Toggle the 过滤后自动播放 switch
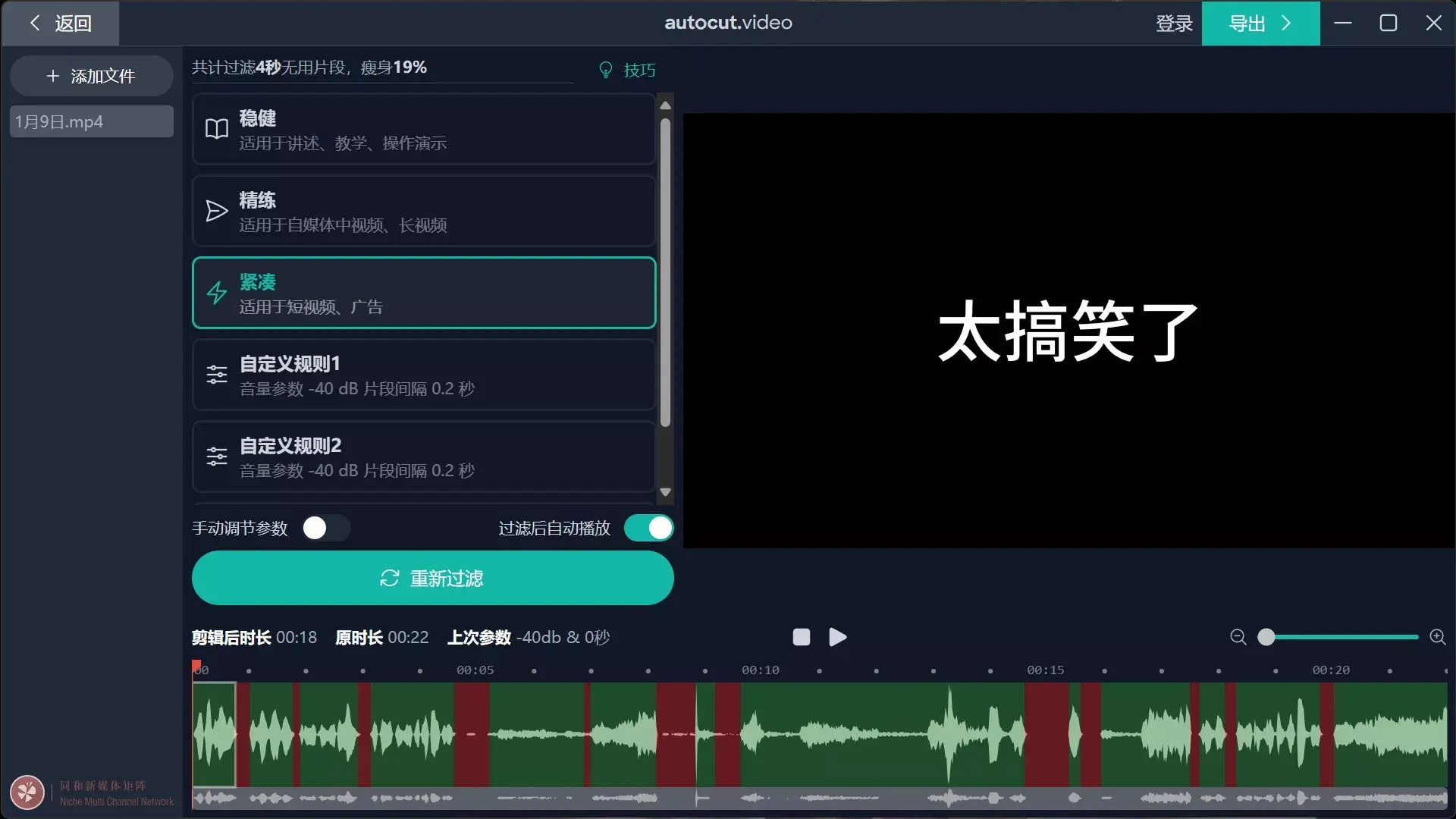Image resolution: width=1456 pixels, height=819 pixels. click(x=648, y=528)
